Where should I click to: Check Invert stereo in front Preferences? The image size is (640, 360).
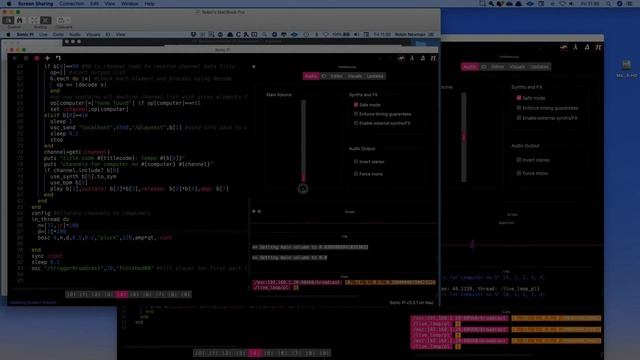tap(356, 162)
